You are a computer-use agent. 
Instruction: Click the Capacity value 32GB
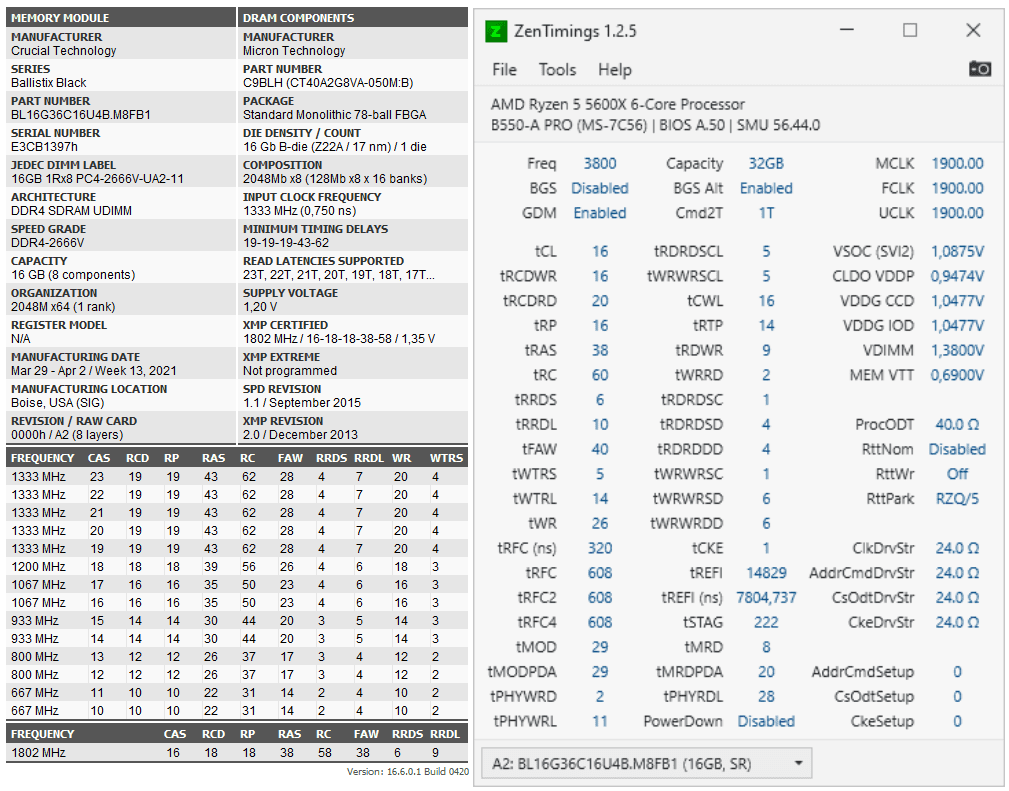tap(766, 163)
